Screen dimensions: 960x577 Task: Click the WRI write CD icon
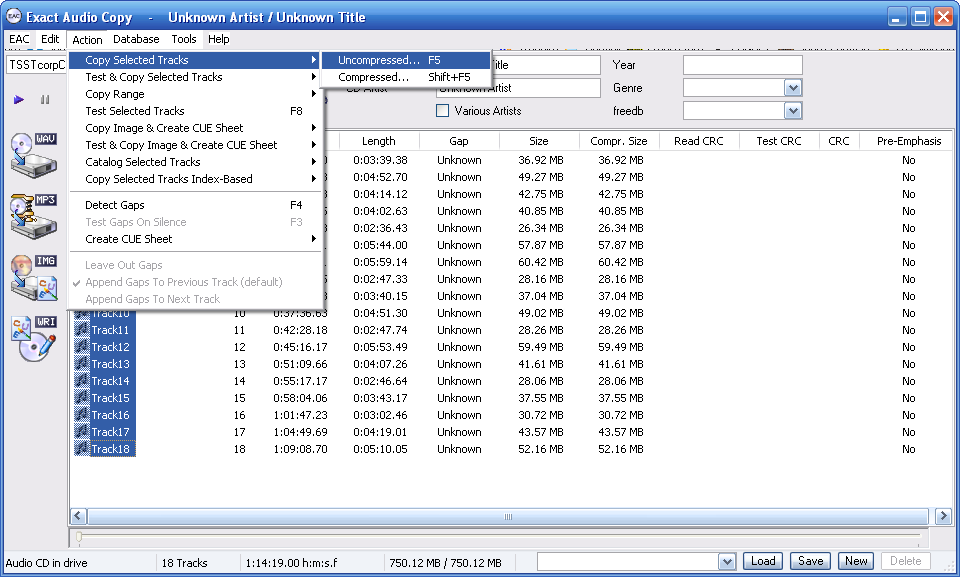(x=34, y=338)
